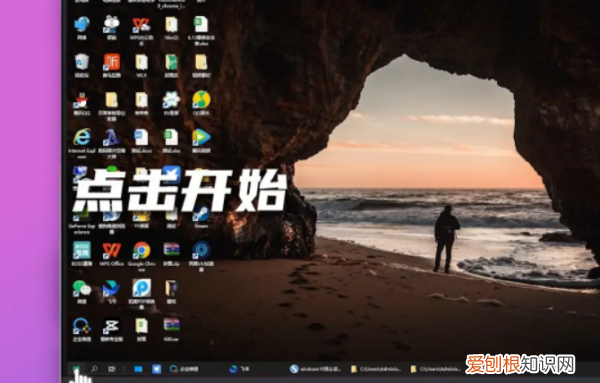
Task: Select the VLX folder on desktop
Action: (x=141, y=65)
